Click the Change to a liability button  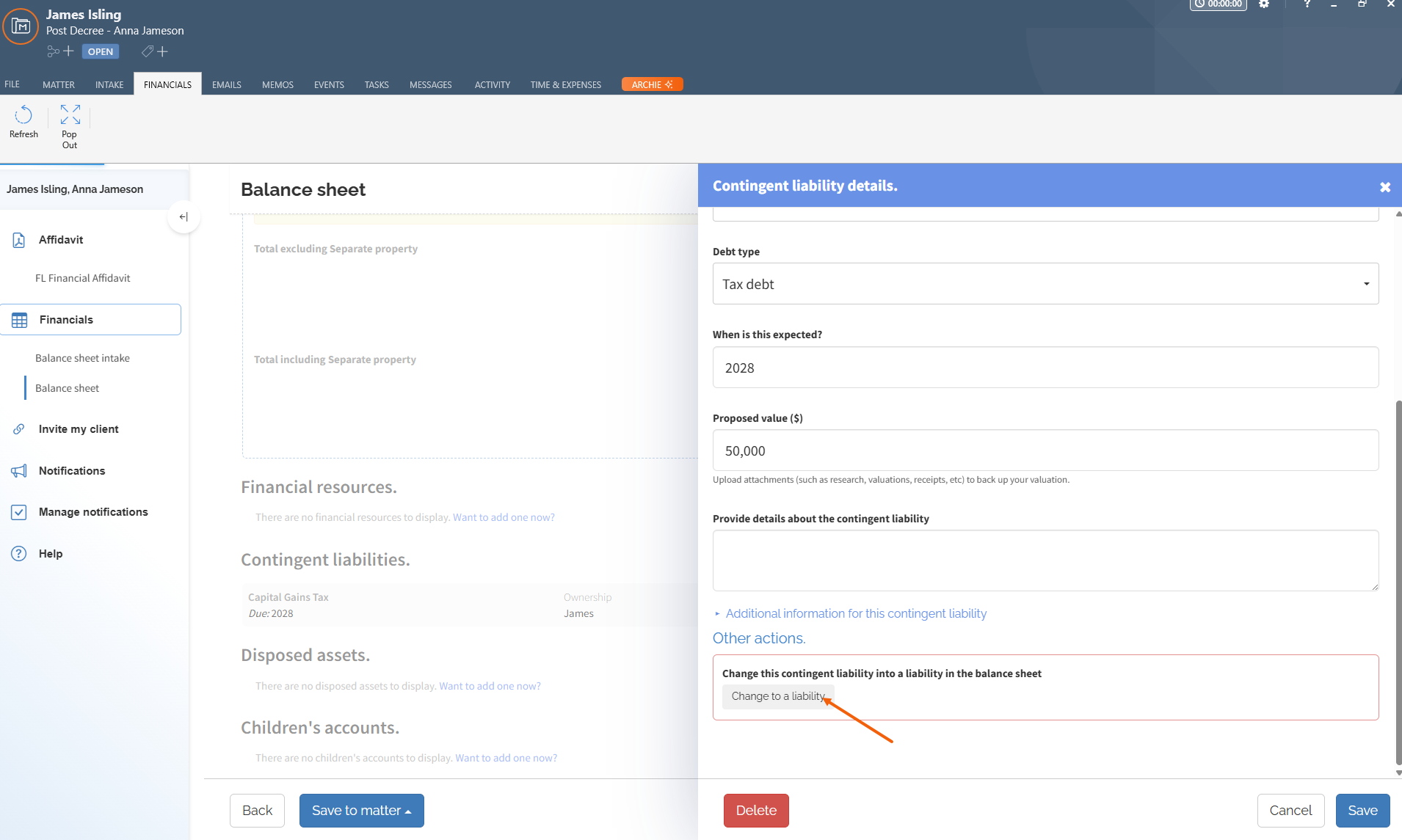click(778, 696)
